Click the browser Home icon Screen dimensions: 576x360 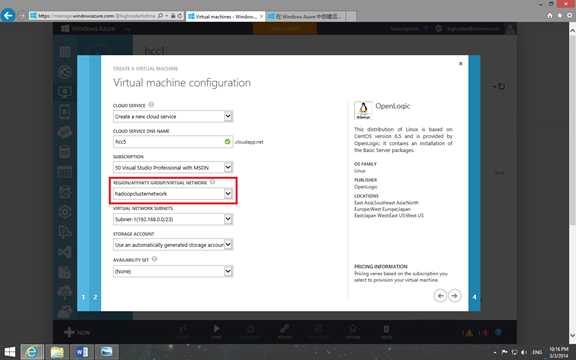point(550,15)
